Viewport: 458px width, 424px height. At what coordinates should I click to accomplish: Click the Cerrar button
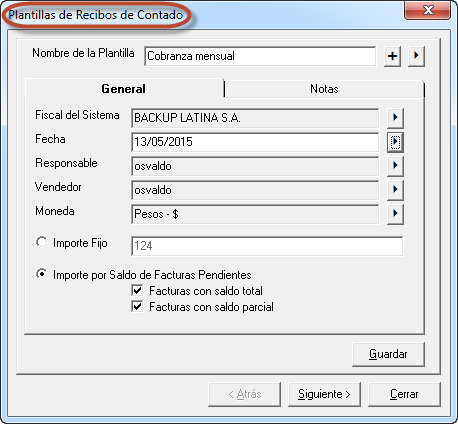pyautogui.click(x=404, y=394)
